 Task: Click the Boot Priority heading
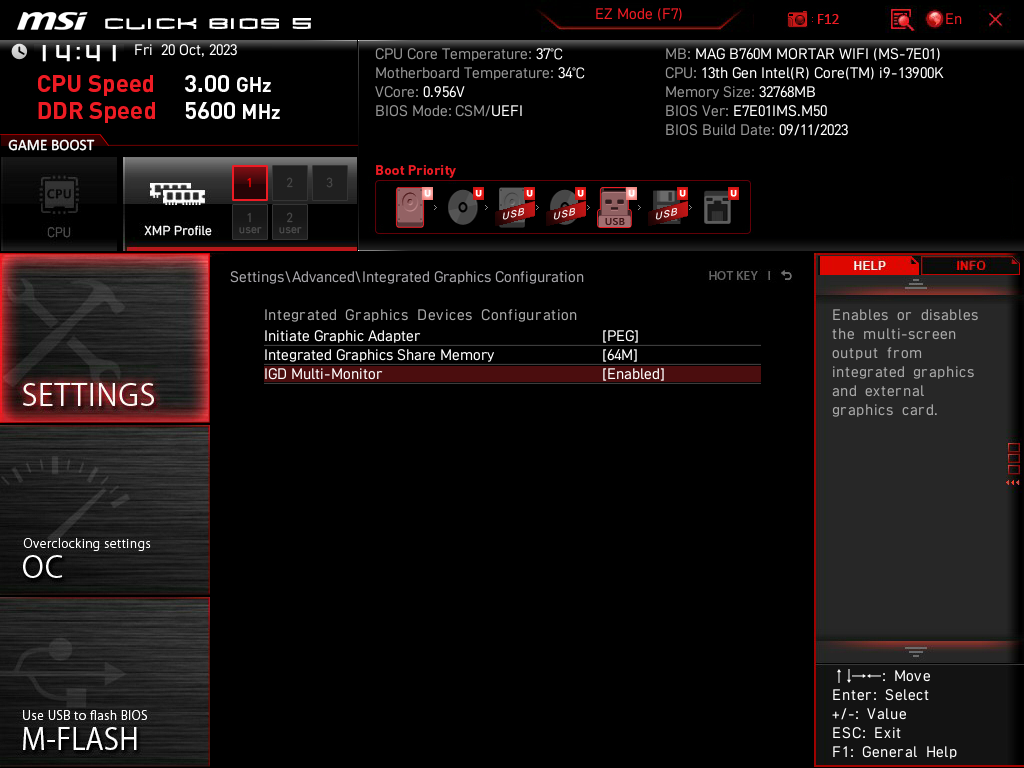[415, 170]
